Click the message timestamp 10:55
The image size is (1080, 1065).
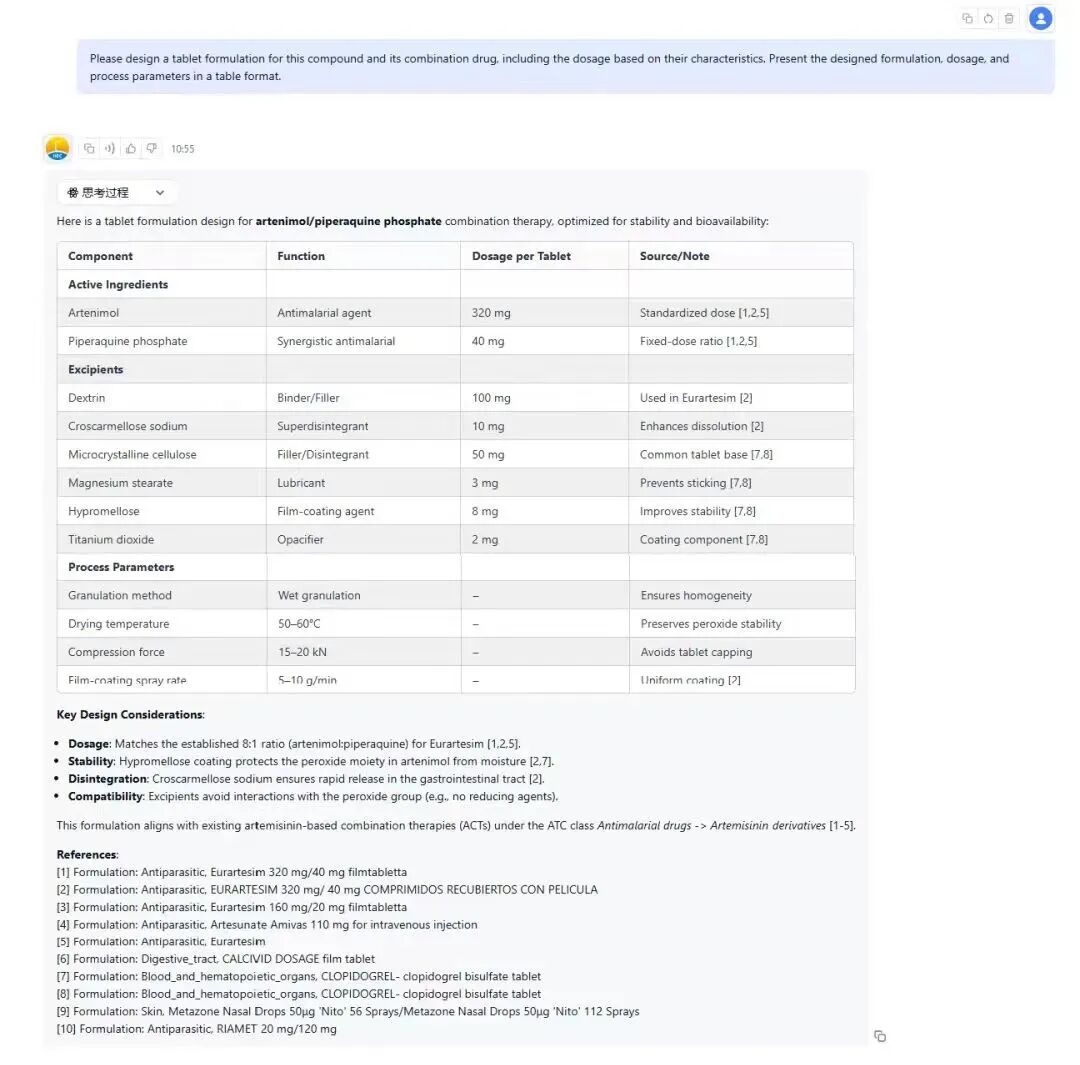[183, 149]
